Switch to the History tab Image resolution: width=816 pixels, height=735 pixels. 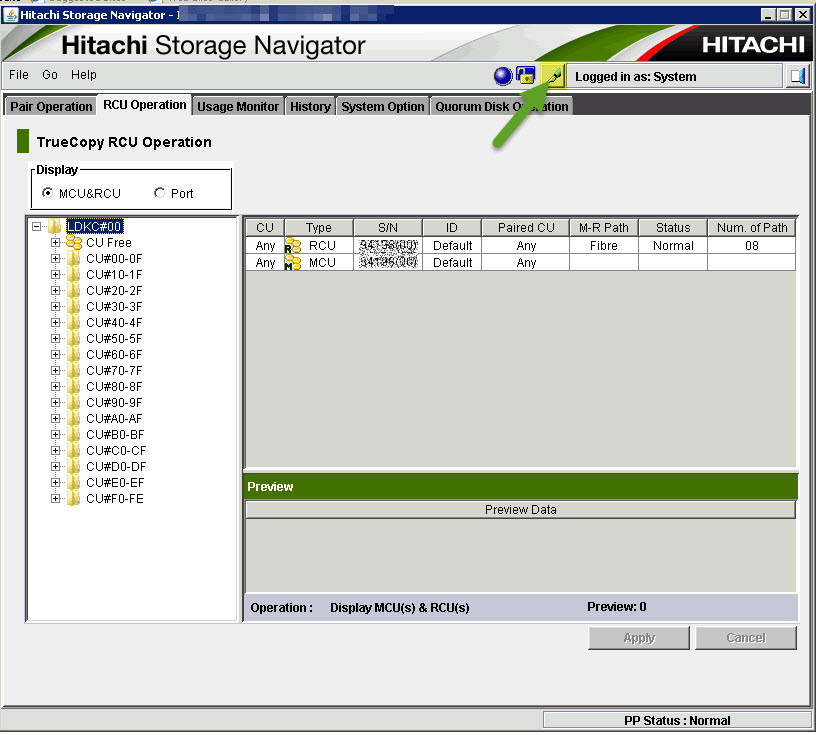tap(310, 106)
